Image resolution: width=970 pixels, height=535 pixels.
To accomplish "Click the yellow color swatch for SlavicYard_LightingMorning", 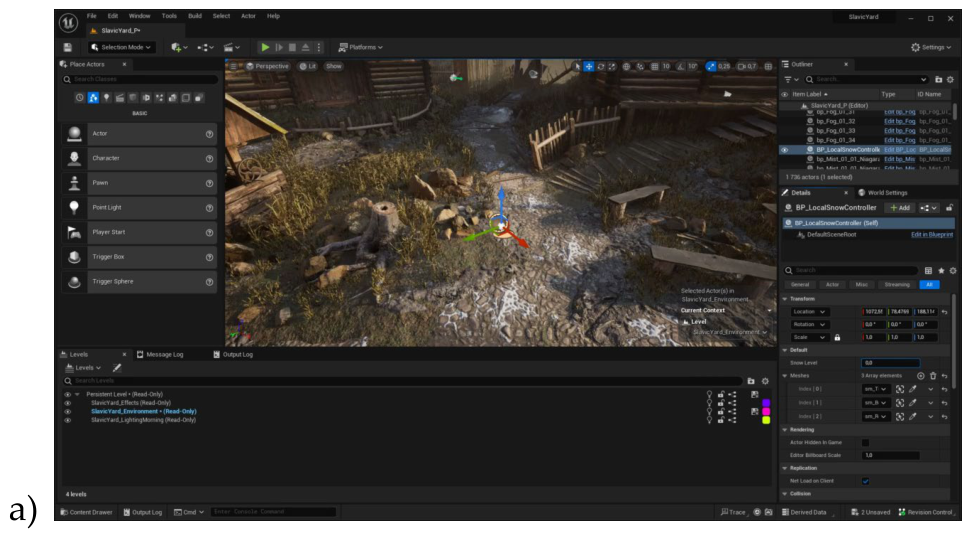I will (x=766, y=420).
